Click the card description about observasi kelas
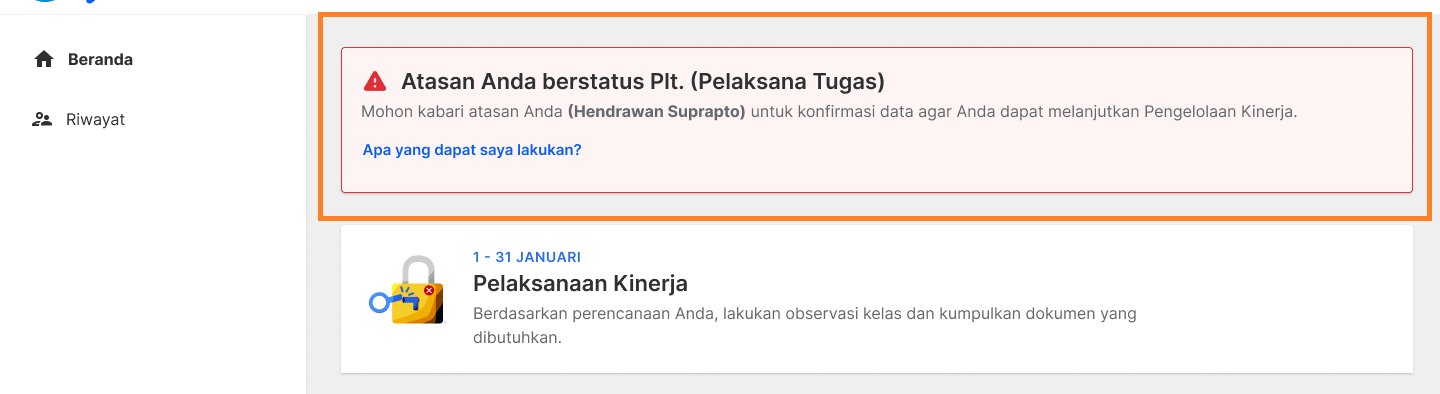 point(805,325)
